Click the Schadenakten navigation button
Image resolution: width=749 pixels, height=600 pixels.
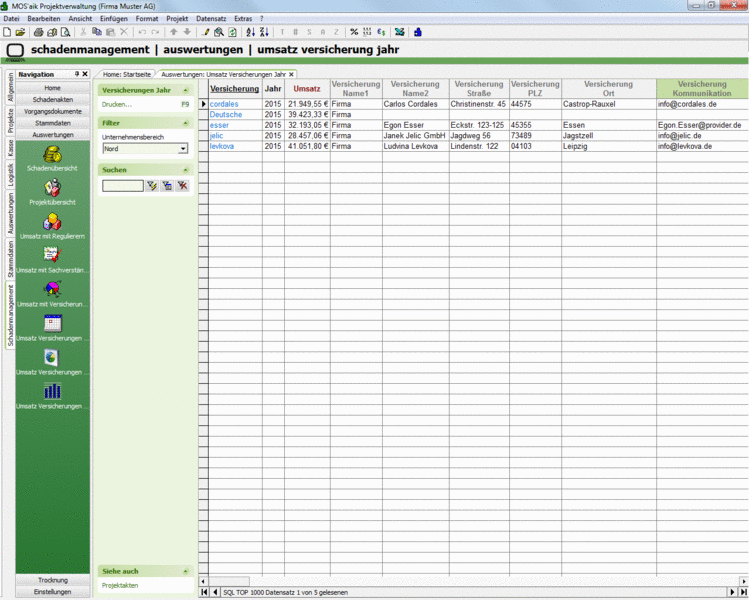[x=53, y=100]
